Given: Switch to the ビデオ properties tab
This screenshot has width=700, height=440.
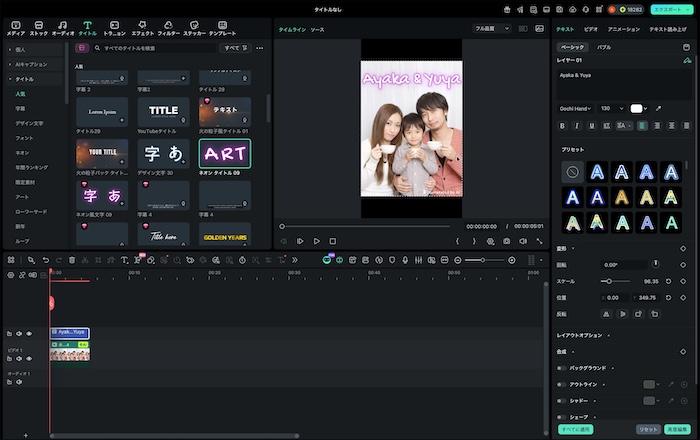Looking at the screenshot, I should 591,29.
